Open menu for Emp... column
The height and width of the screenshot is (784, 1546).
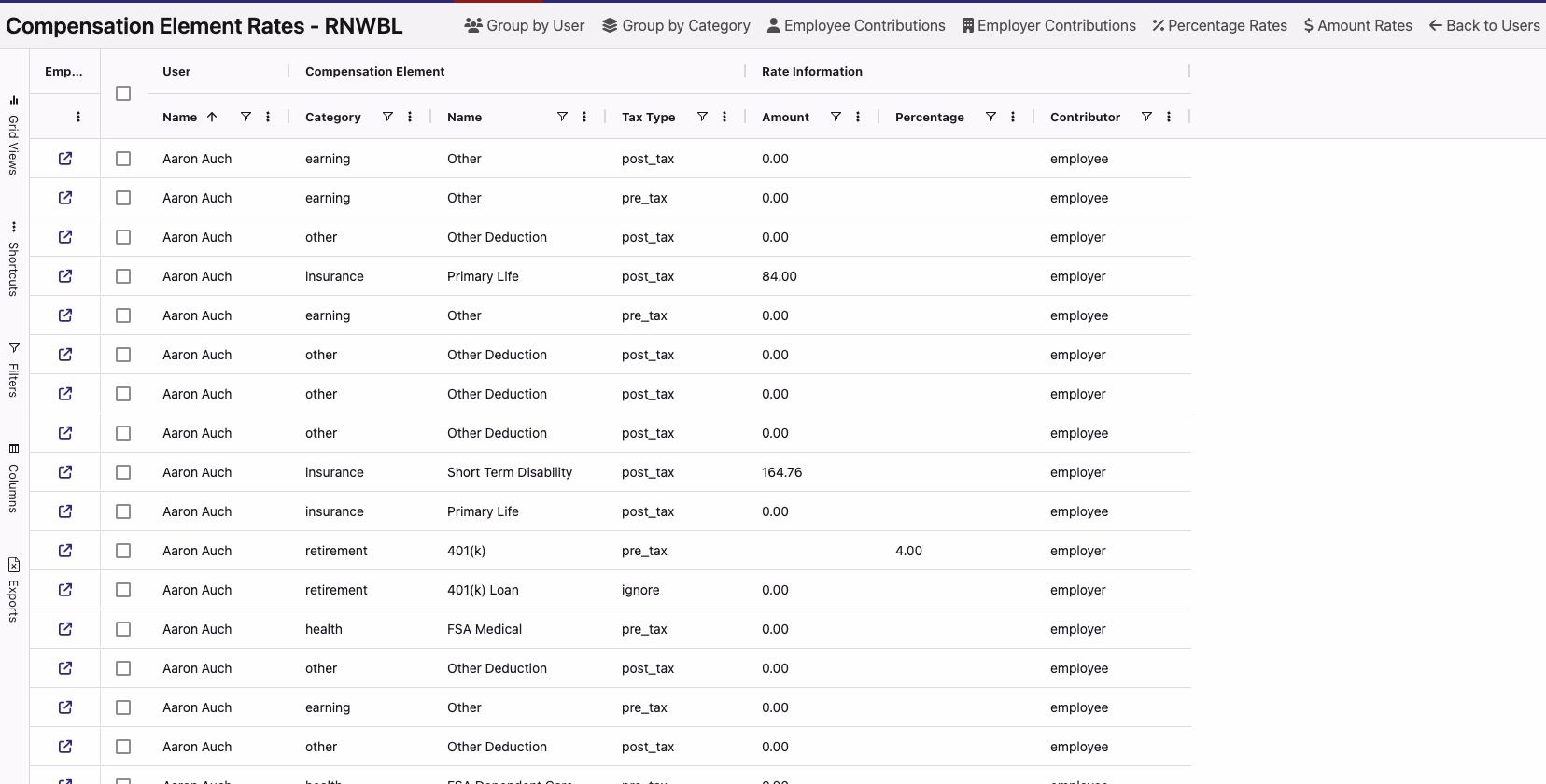pyautogui.click(x=78, y=117)
